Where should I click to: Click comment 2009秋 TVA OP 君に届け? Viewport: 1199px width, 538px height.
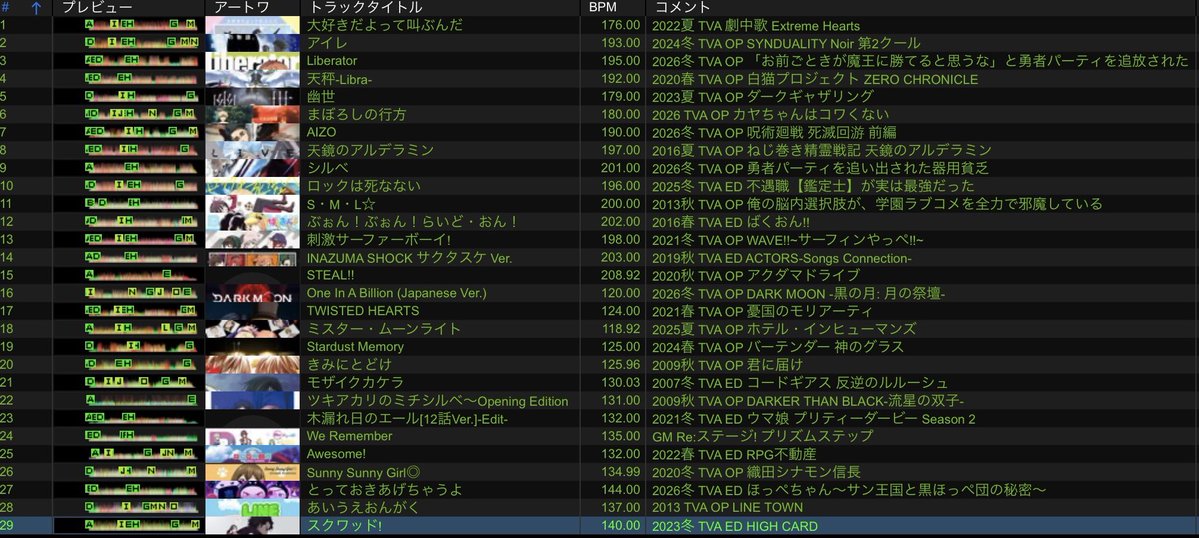(727, 365)
